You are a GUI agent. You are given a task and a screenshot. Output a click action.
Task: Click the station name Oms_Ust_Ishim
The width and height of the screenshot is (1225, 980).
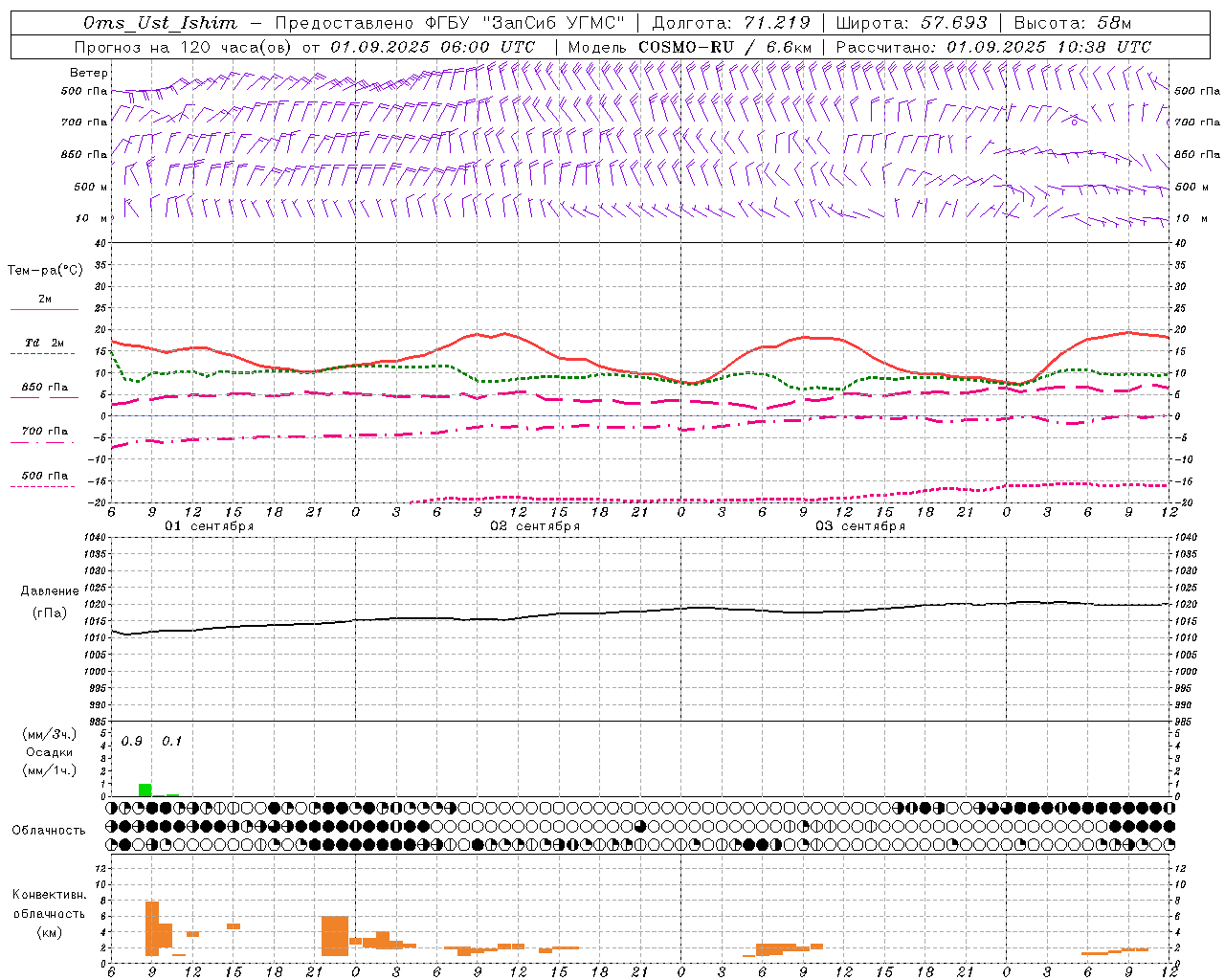tap(161, 23)
